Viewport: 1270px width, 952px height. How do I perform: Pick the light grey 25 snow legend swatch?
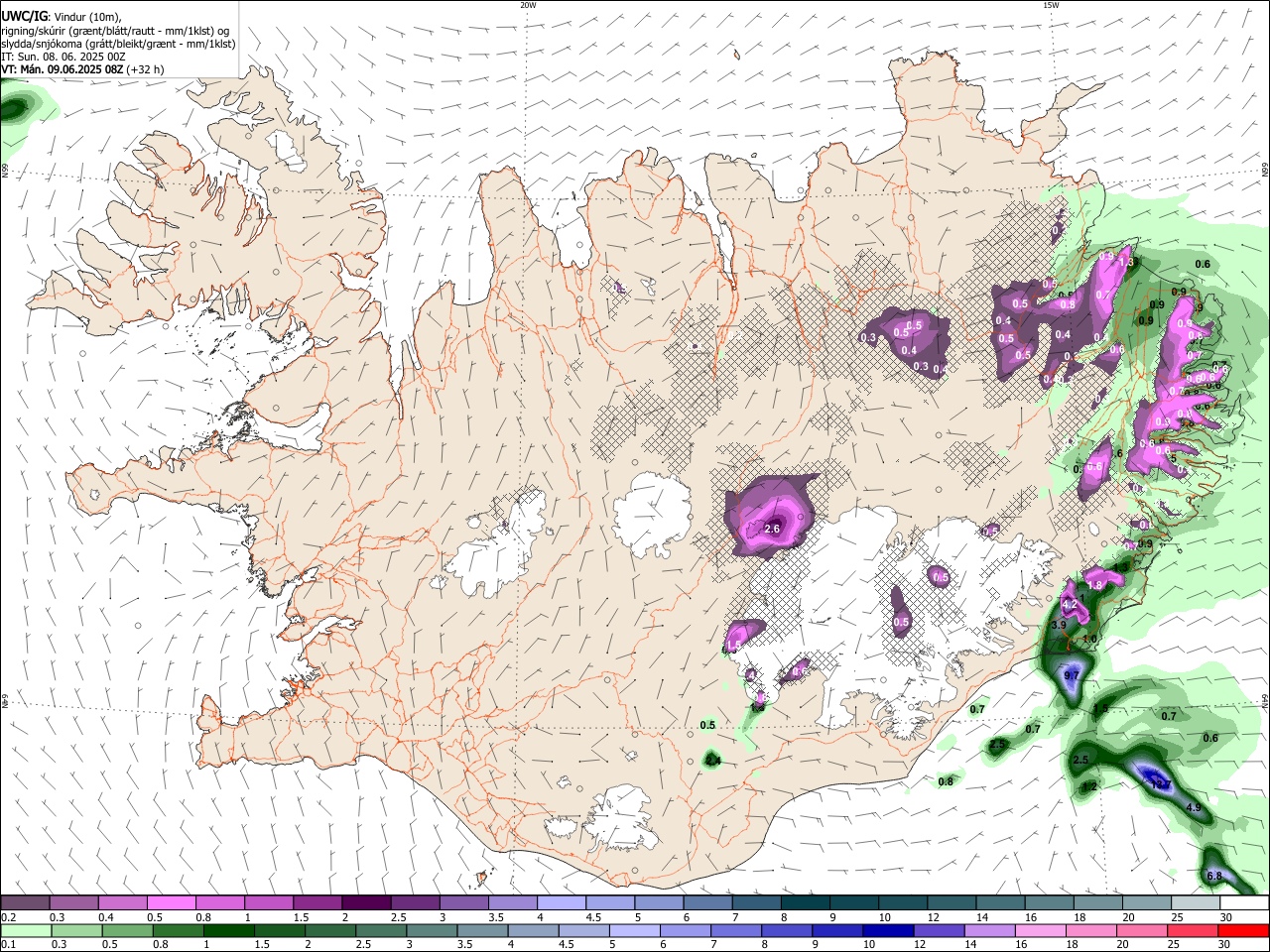1195,902
